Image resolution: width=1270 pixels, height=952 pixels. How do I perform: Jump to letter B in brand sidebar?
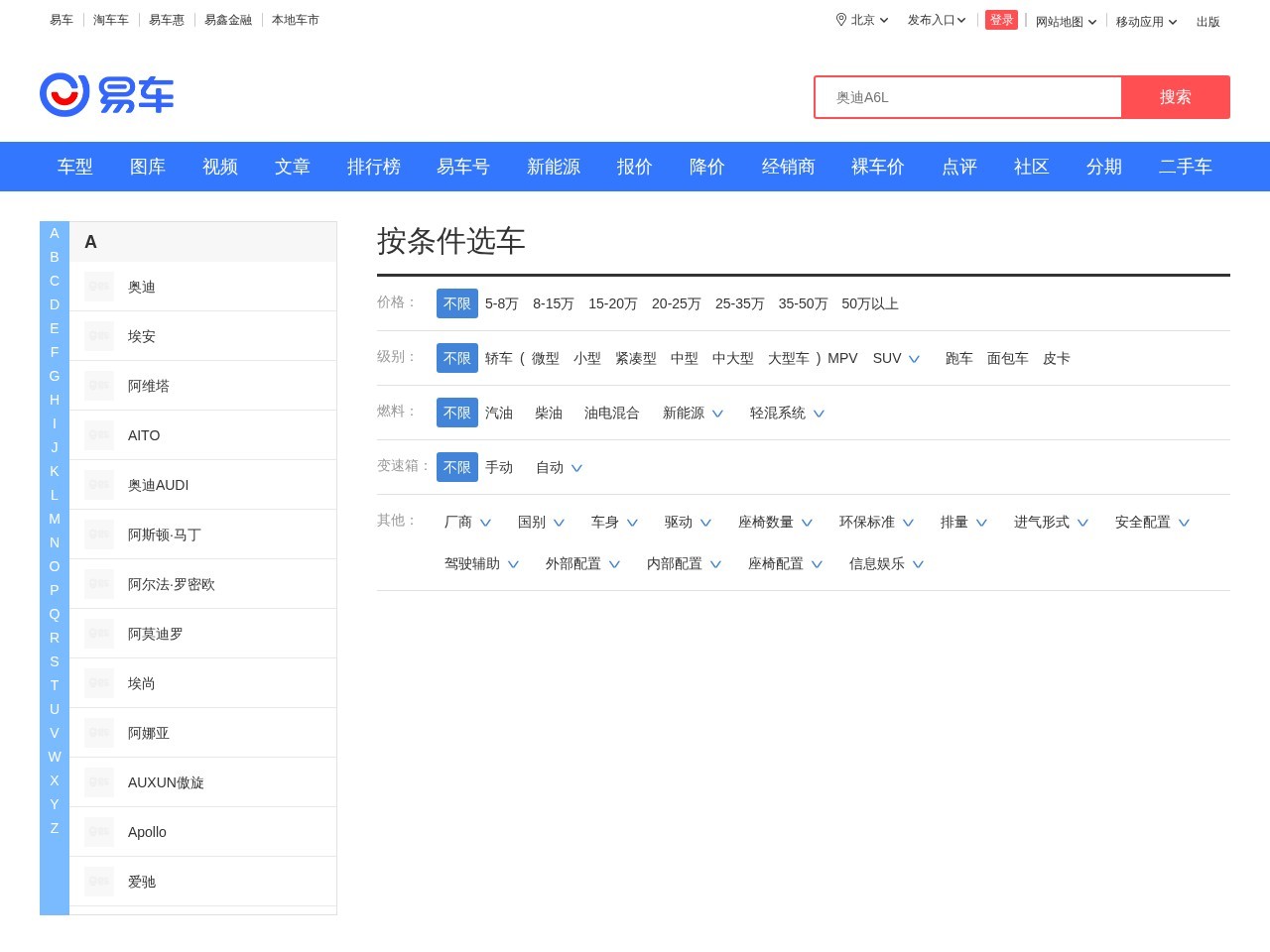click(55, 256)
